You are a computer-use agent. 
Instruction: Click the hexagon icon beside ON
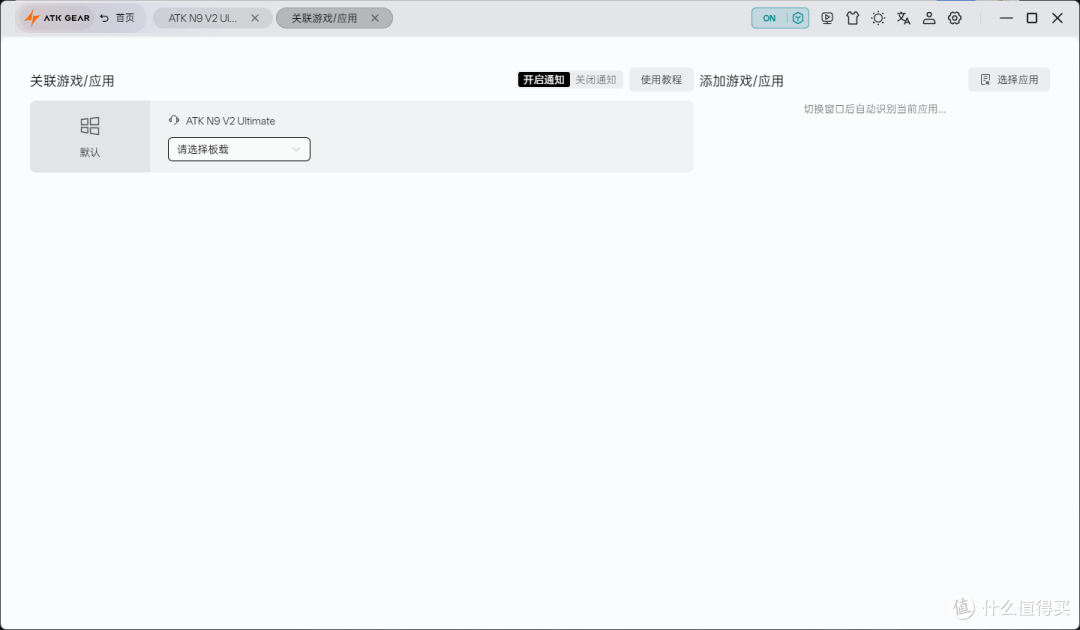pos(798,19)
